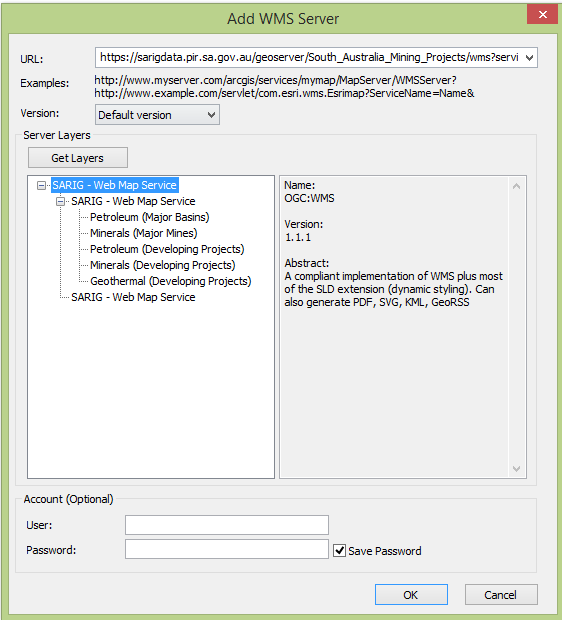Select Petroleum (Developing Projects) layer
Image resolution: width=562 pixels, height=620 pixels.
pos(167,249)
